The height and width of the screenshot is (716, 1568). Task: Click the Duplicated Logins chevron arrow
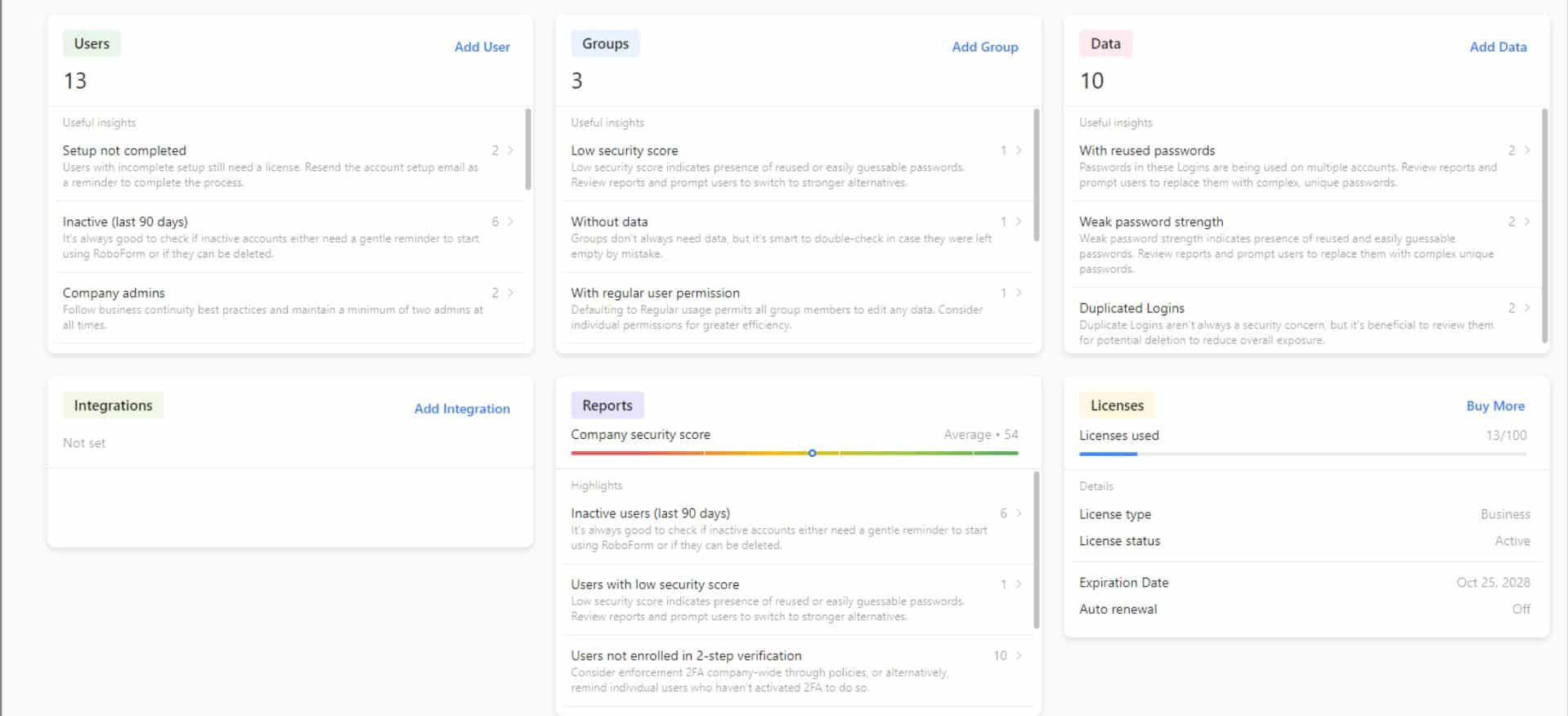(x=1527, y=308)
